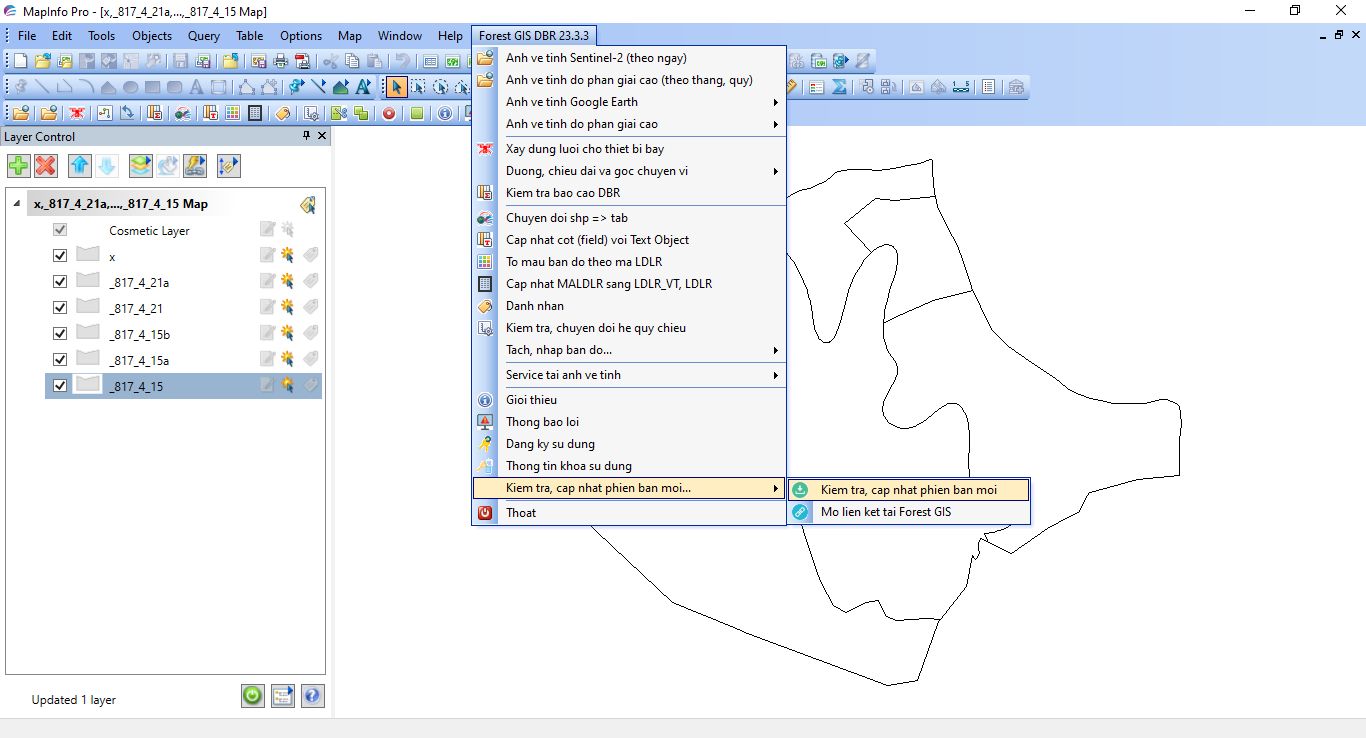
Task: Collapse the x,_817_4_21a Map tree node
Action: 16,204
